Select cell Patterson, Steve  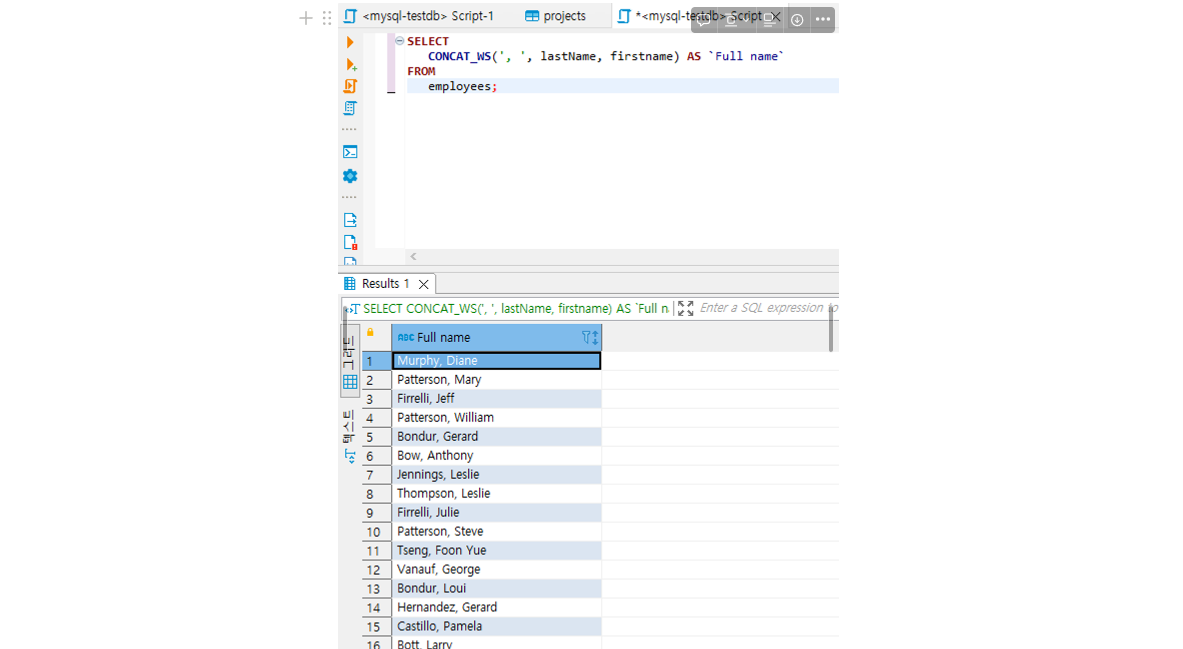pos(496,531)
